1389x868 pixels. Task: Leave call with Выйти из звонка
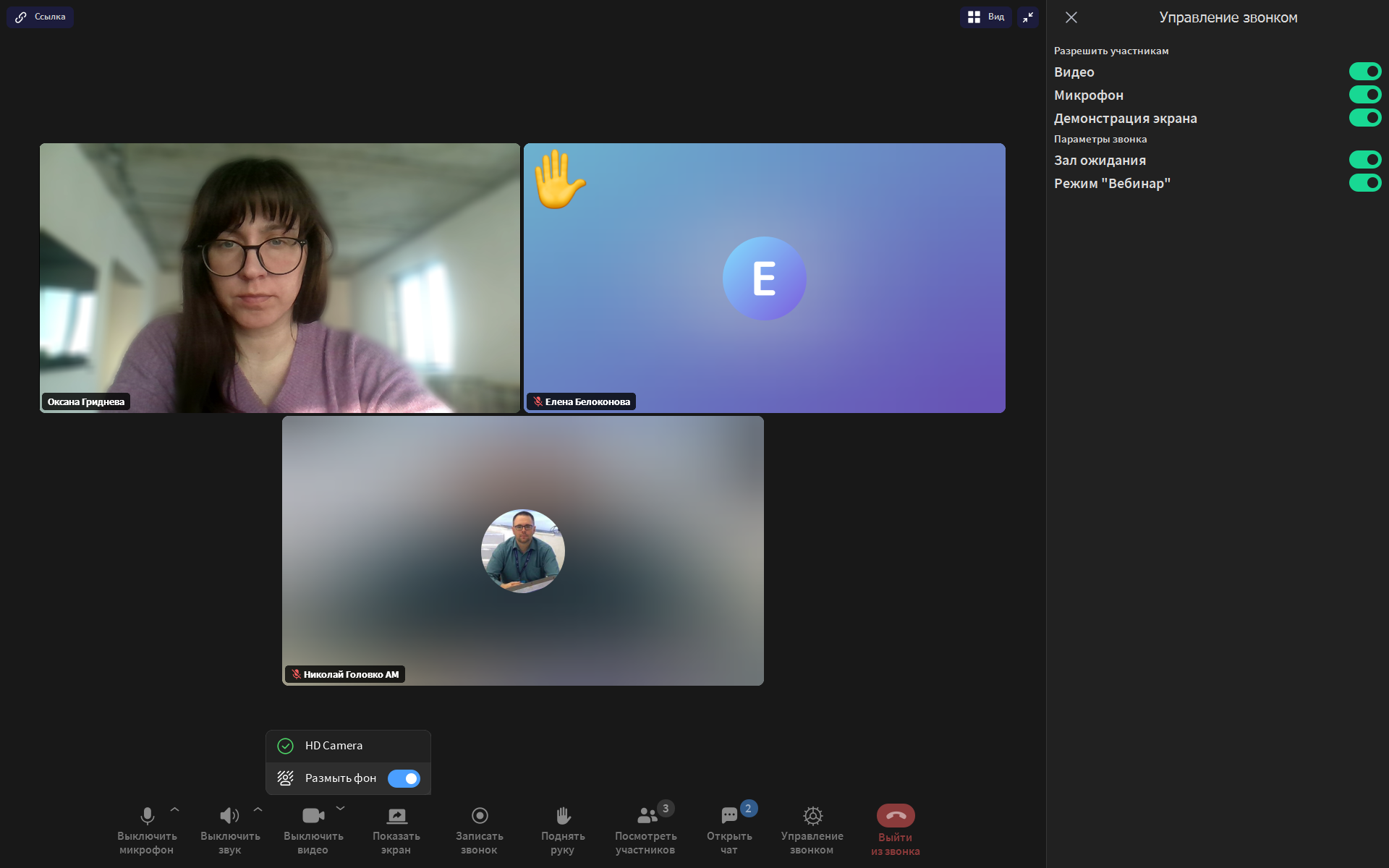click(x=896, y=816)
